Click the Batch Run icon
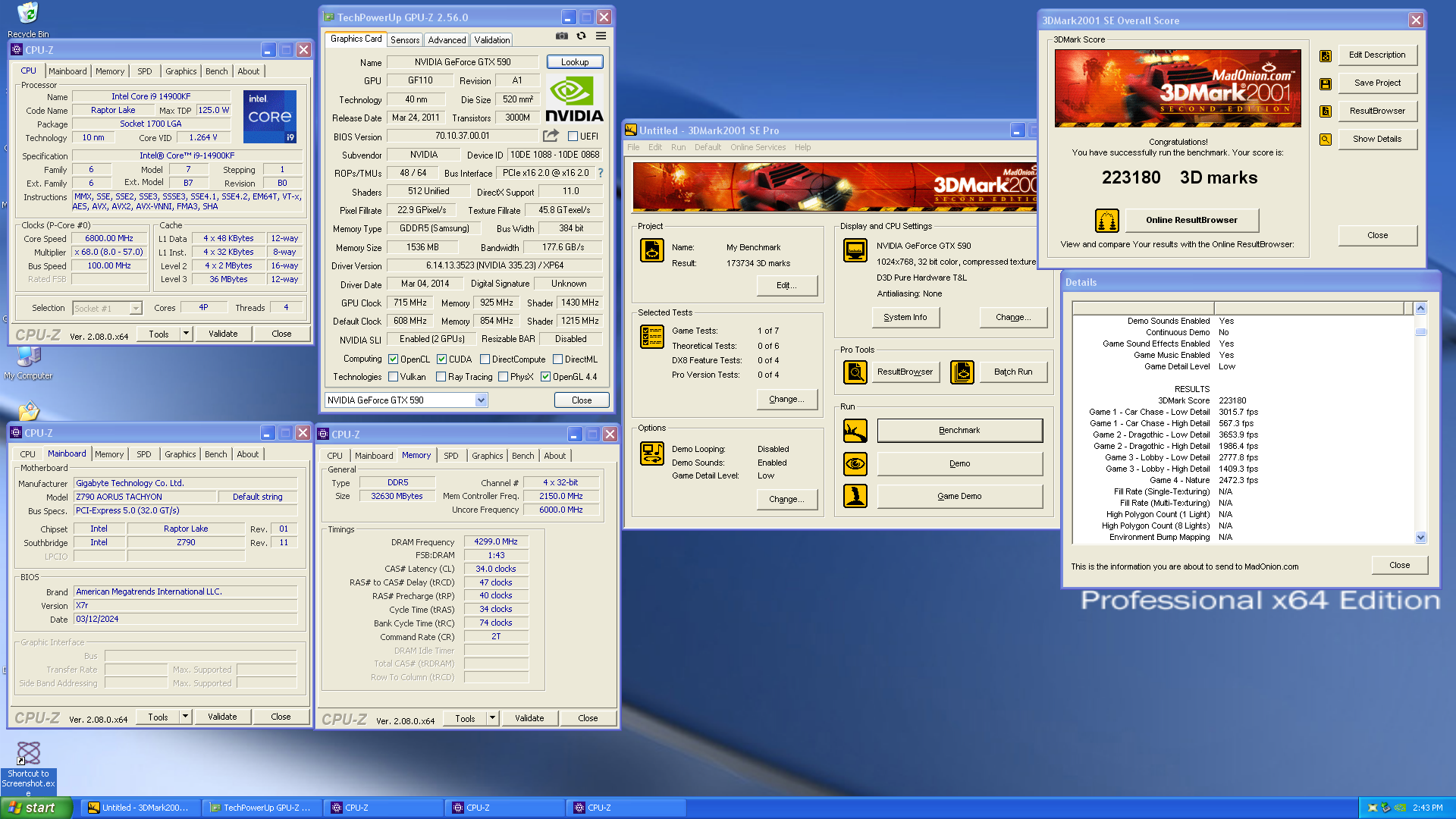The width and height of the screenshot is (1456, 819). (962, 372)
